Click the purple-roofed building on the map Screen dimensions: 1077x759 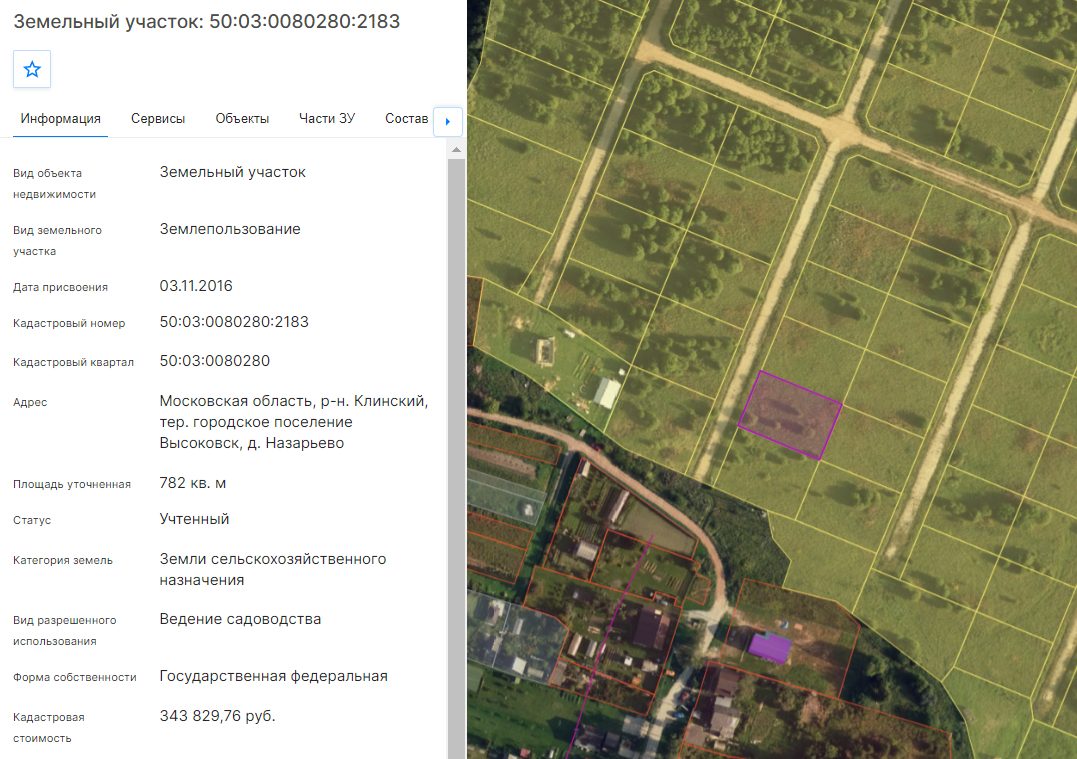769,648
